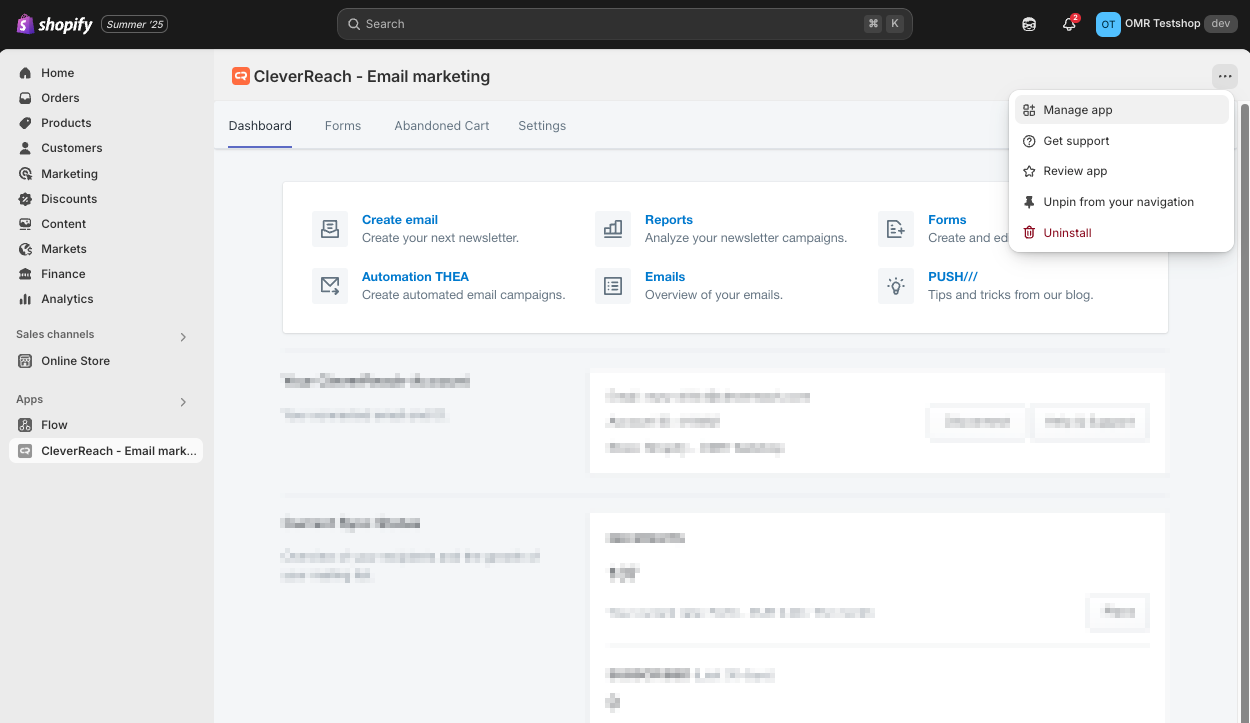Screen dimensions: 1250x723
Task: Click the PUSH/// lightbulb icon
Action: click(x=896, y=286)
